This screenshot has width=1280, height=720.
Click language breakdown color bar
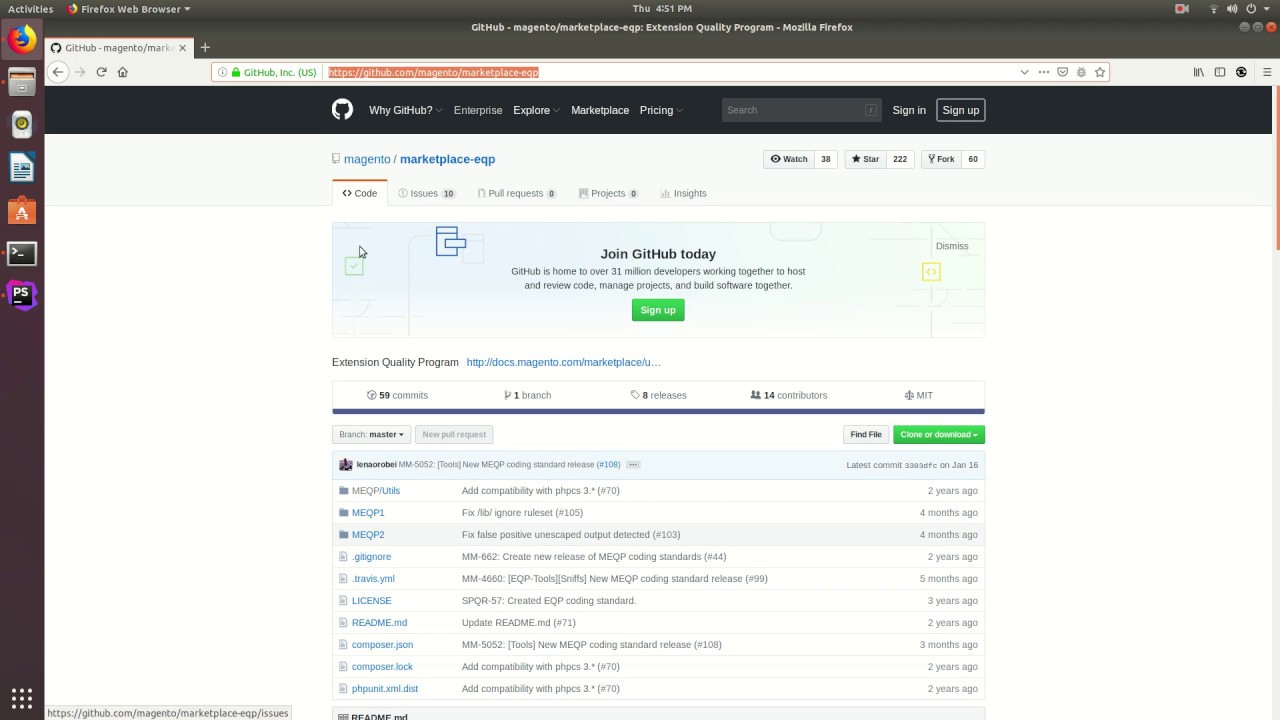[x=658, y=411]
